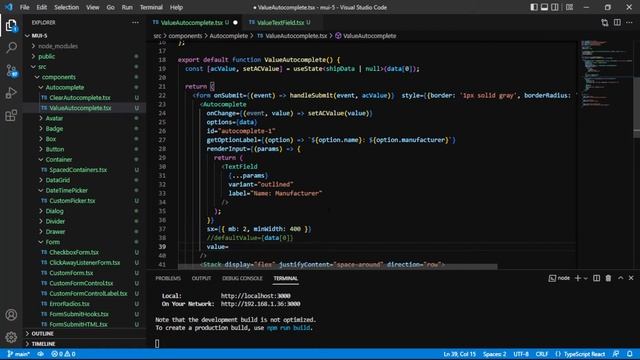Switch to ValueTextField.tsx editor tab
640x360 pixels.
click(x=280, y=22)
